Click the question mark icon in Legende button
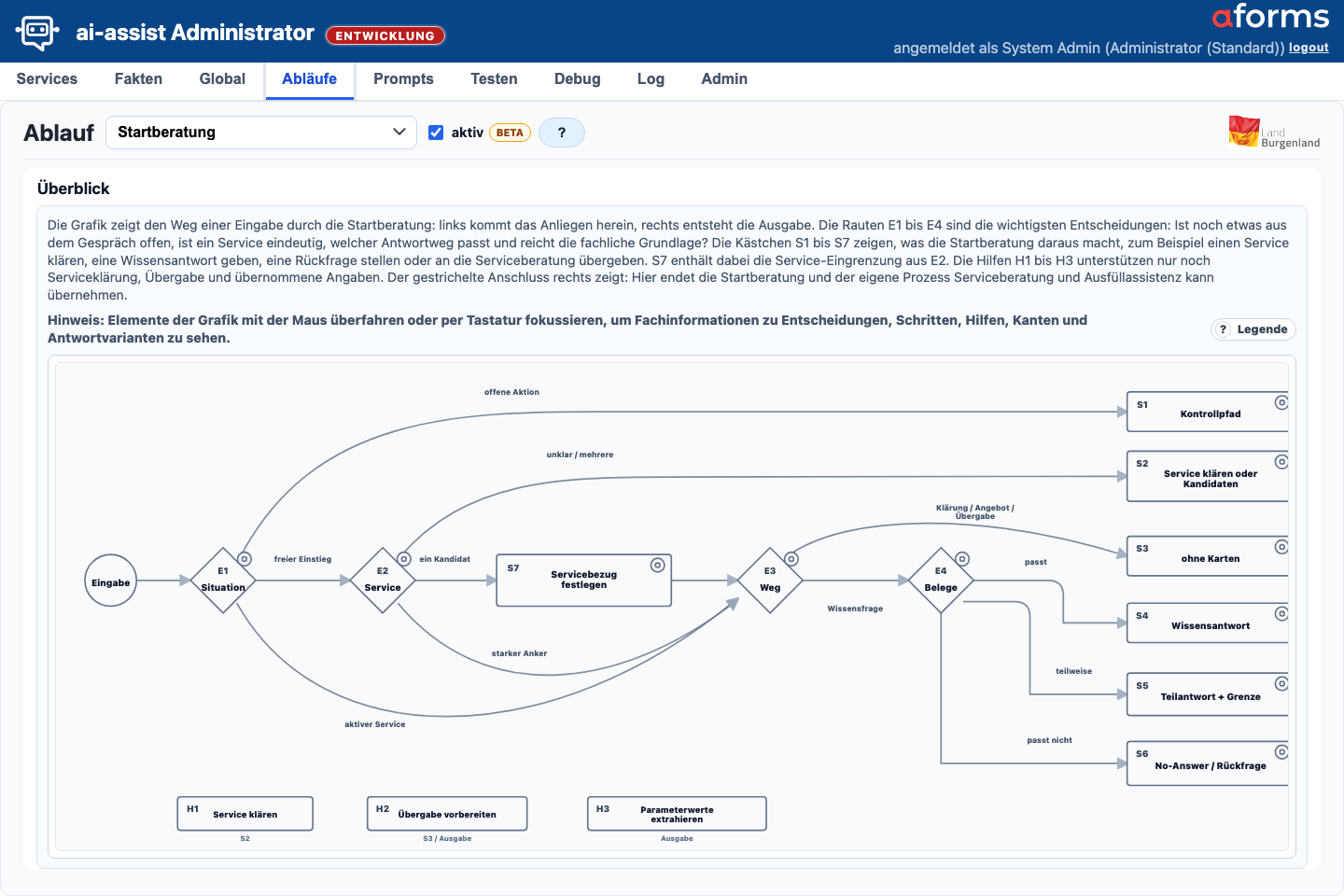This screenshot has width=1344, height=896. (1223, 329)
